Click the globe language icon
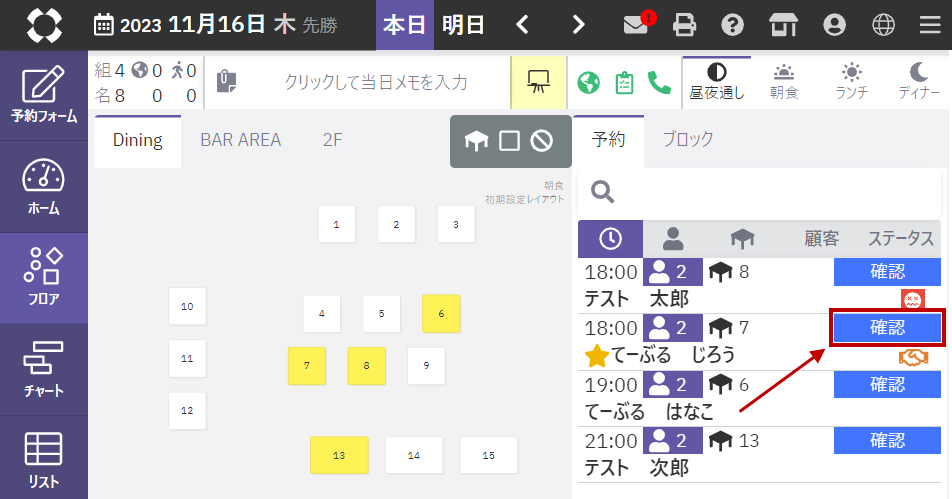This screenshot has width=952, height=499. point(883,25)
